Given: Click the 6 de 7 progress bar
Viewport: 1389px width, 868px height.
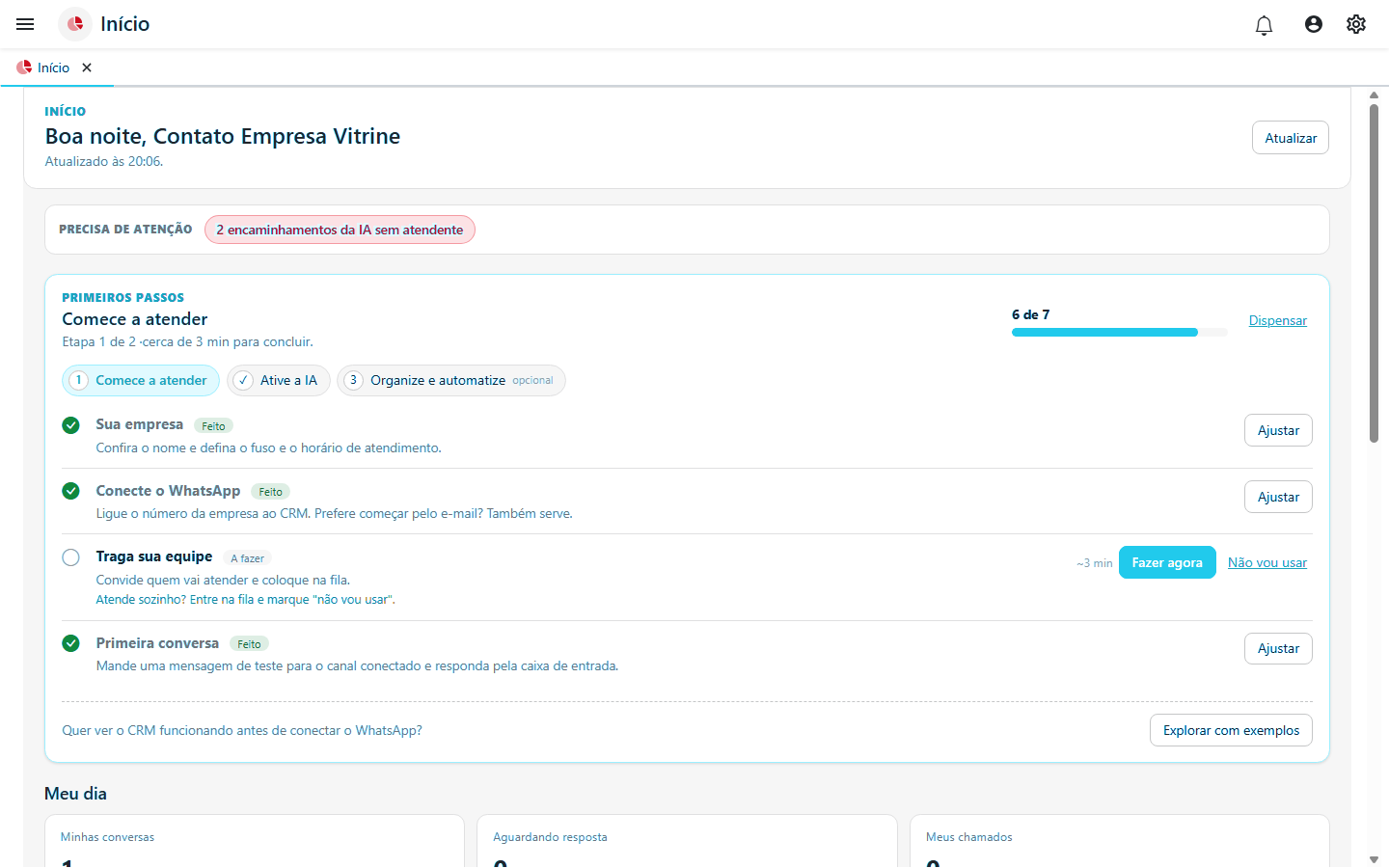Looking at the screenshot, I should [1119, 332].
